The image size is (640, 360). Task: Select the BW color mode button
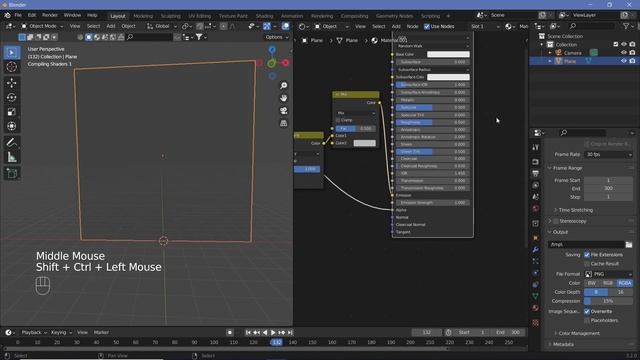click(x=592, y=283)
